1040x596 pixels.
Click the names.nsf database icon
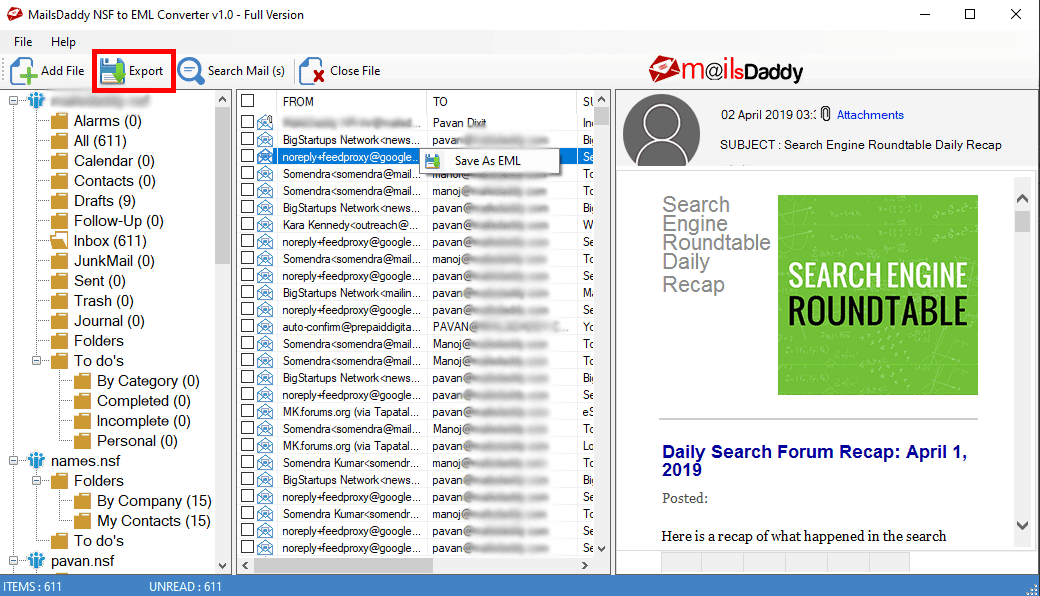36,460
